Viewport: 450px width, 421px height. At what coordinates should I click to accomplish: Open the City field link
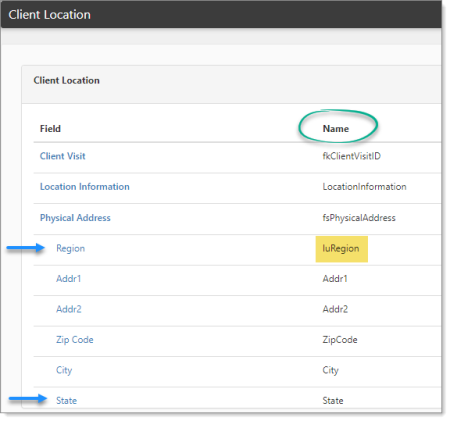64,370
